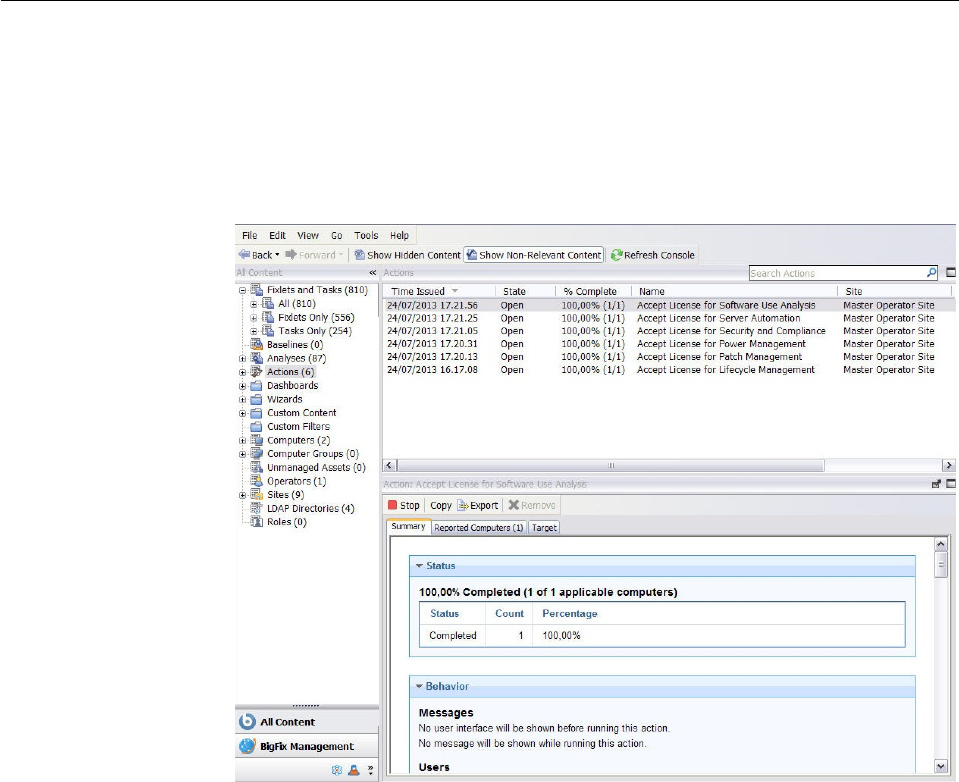The height and width of the screenshot is (782, 959).
Task: Open the Back history dropdown arrow
Action: (x=277, y=255)
